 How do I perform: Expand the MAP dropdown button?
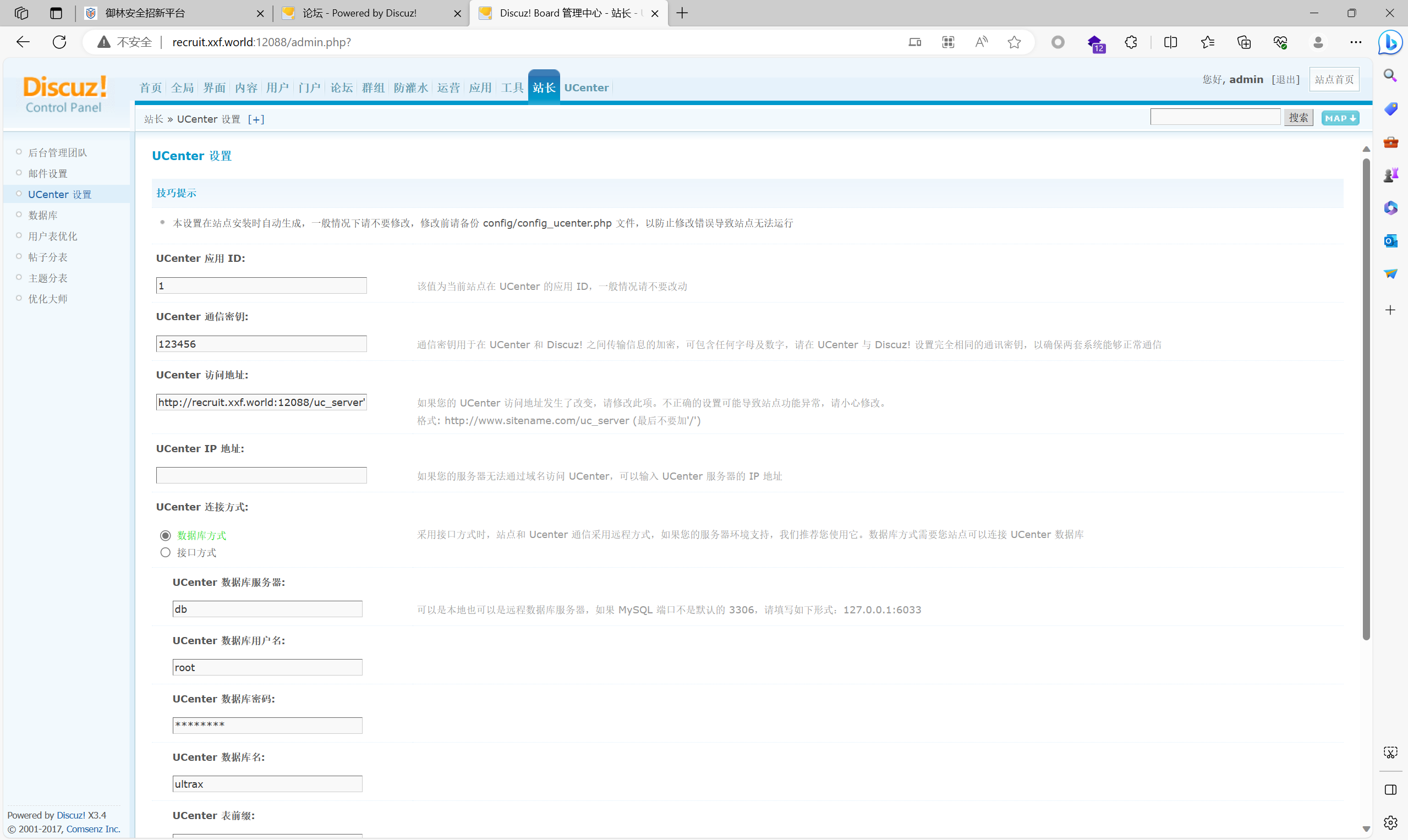(1340, 118)
